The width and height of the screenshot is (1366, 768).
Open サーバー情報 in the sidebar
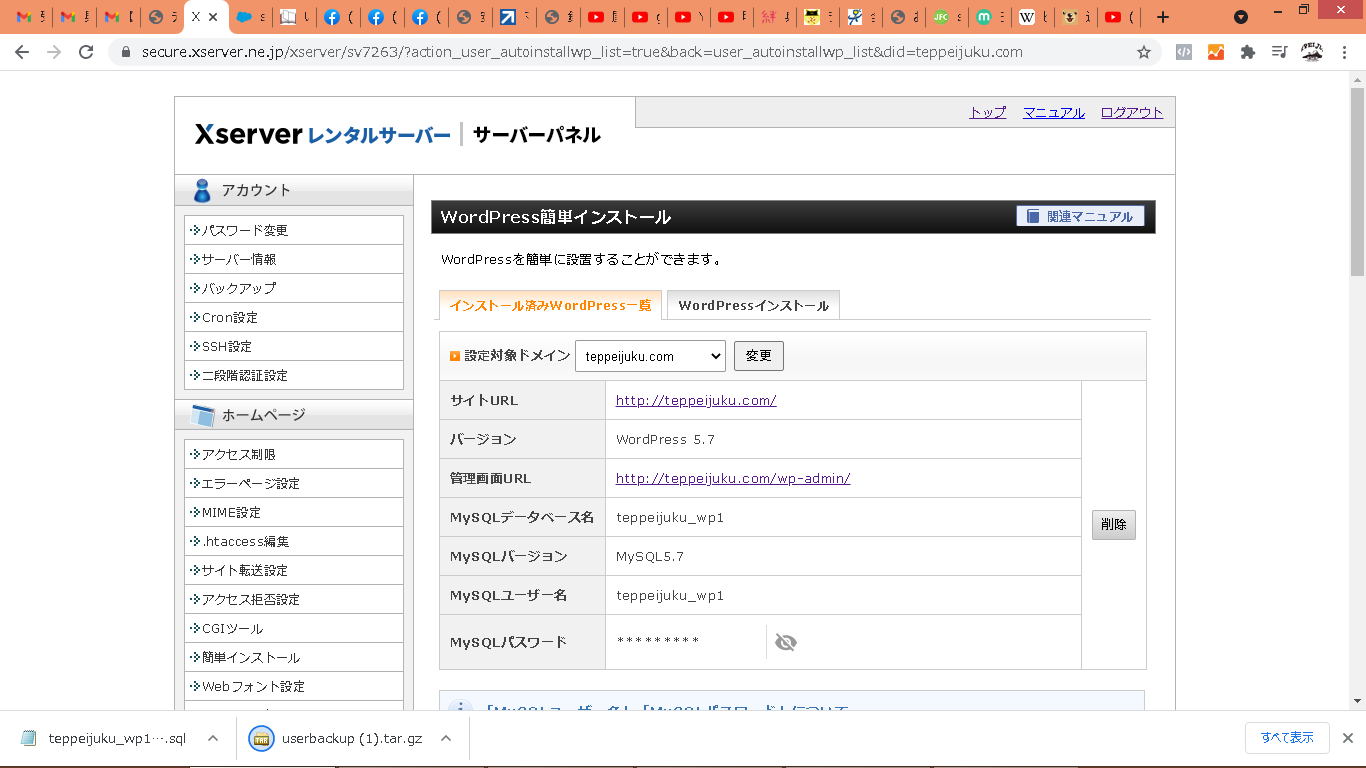294,259
